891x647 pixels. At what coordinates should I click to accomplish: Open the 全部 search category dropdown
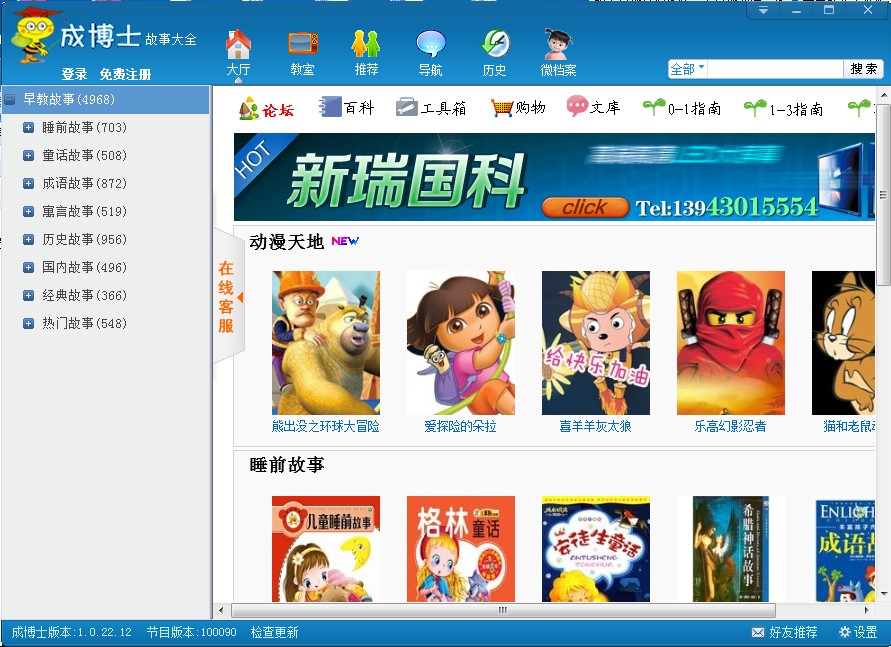coord(687,69)
